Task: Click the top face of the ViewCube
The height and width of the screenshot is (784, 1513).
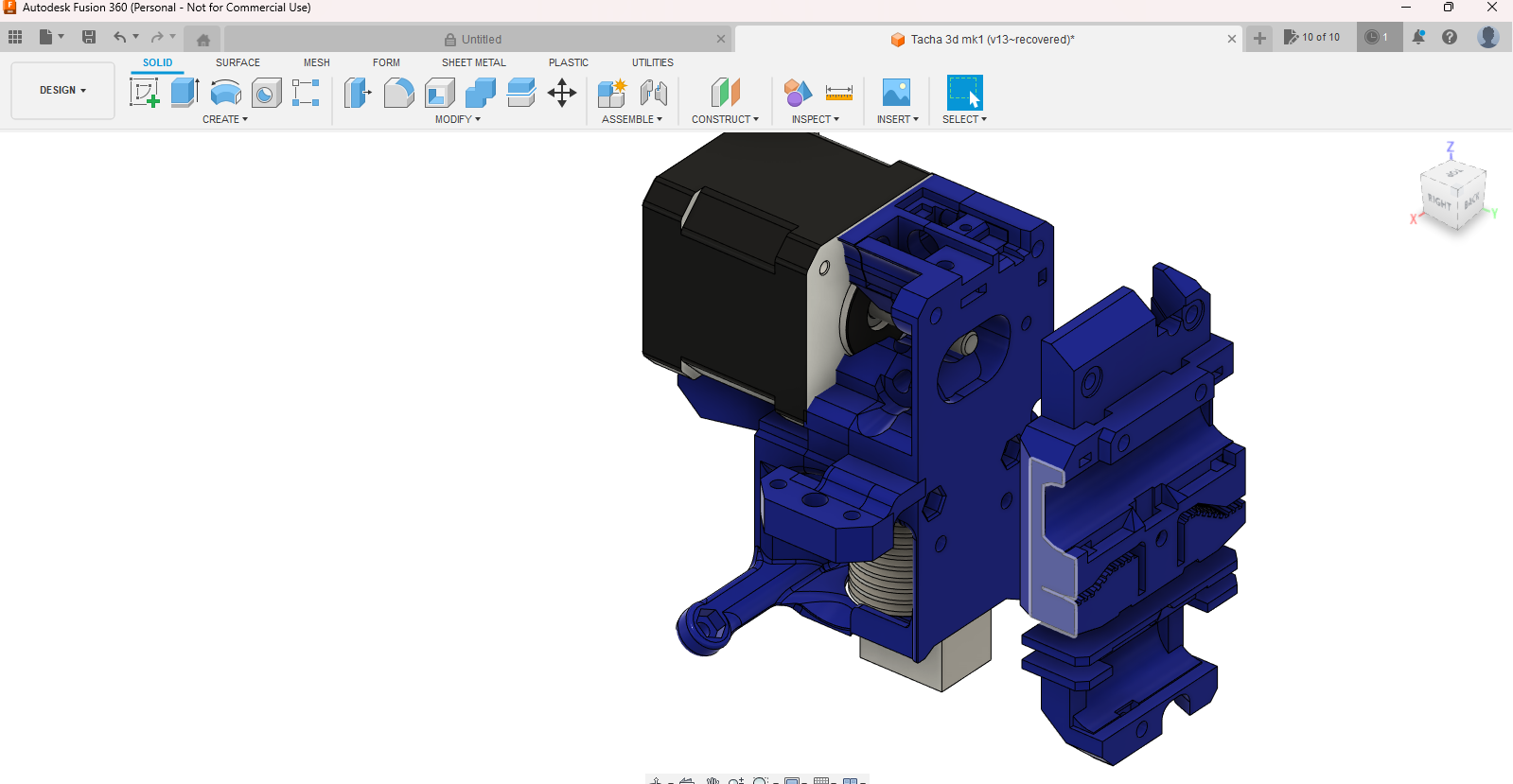Action: 1454,173
